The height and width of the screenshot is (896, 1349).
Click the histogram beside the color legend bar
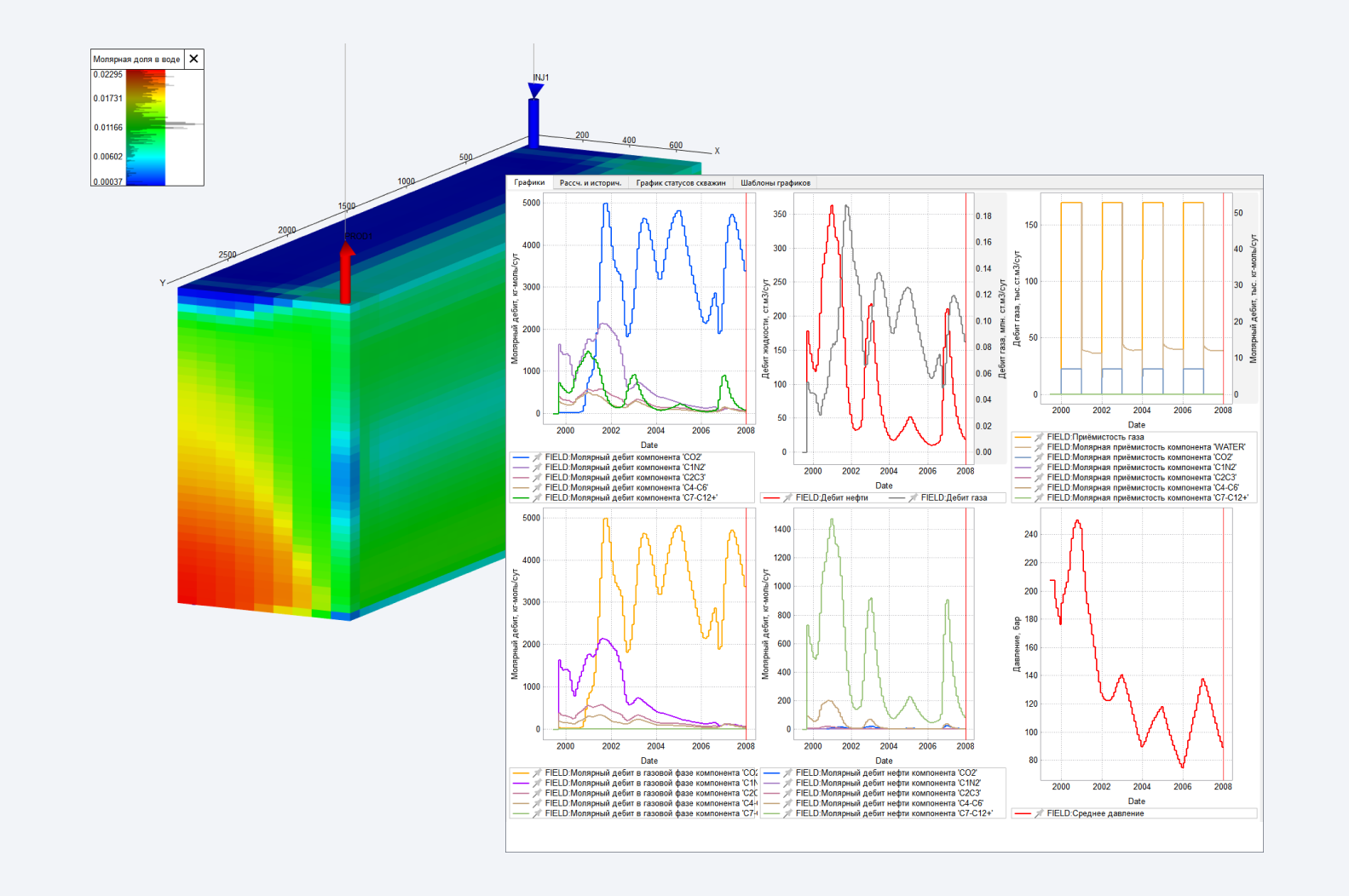pyautogui.click(x=182, y=127)
